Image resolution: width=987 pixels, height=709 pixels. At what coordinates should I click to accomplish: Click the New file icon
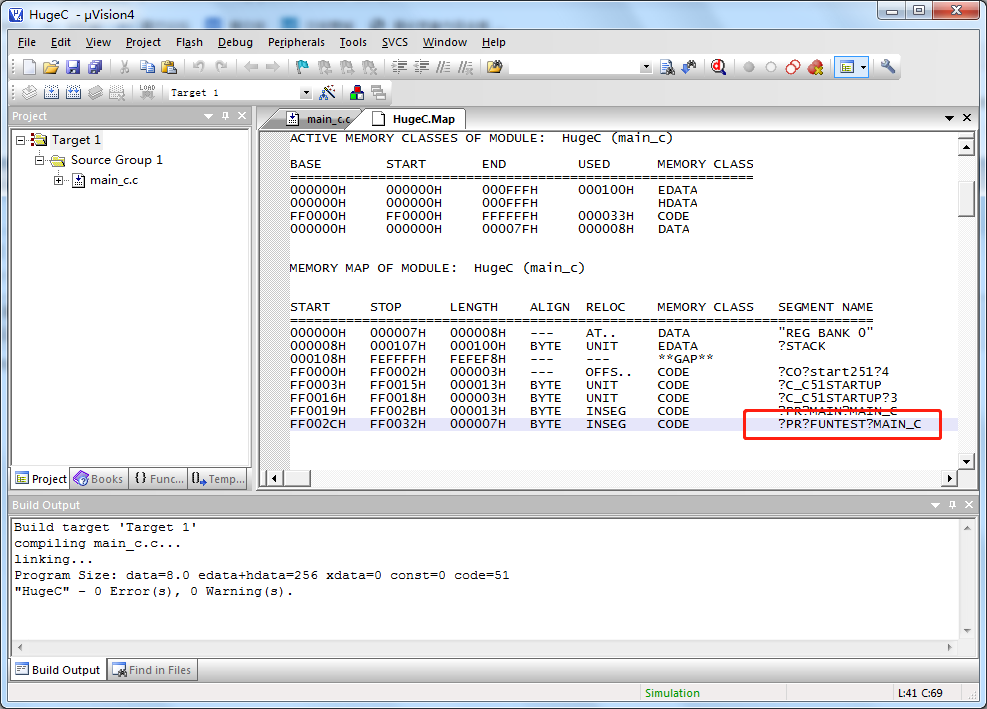[29, 67]
